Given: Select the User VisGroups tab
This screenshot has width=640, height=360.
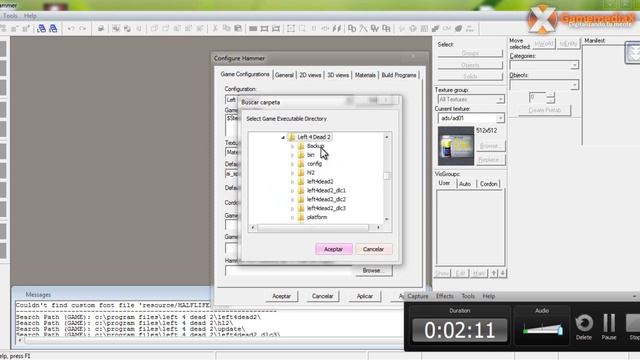Looking at the screenshot, I should pyautogui.click(x=444, y=183).
